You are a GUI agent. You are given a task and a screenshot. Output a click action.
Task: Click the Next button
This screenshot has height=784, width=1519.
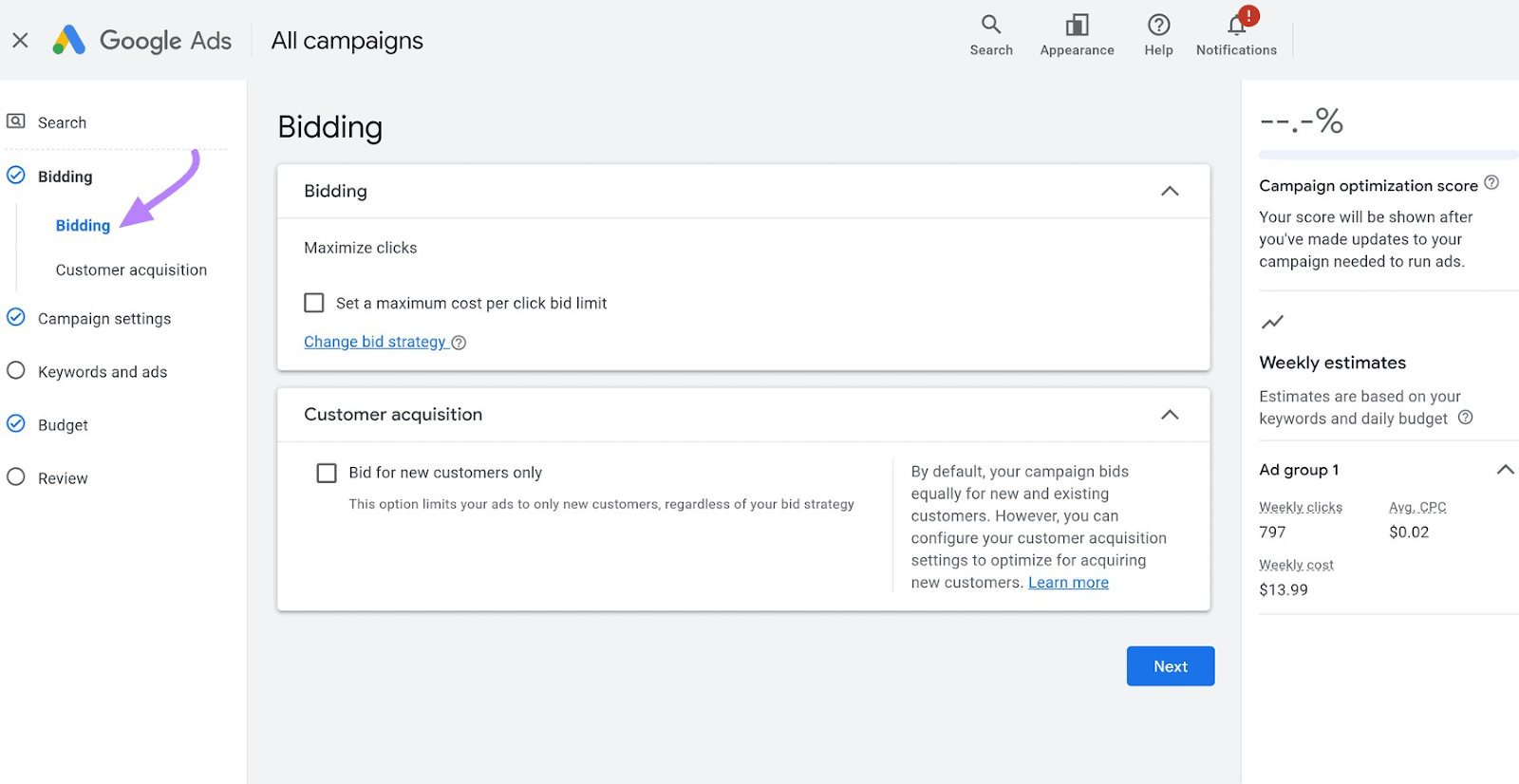coord(1170,666)
